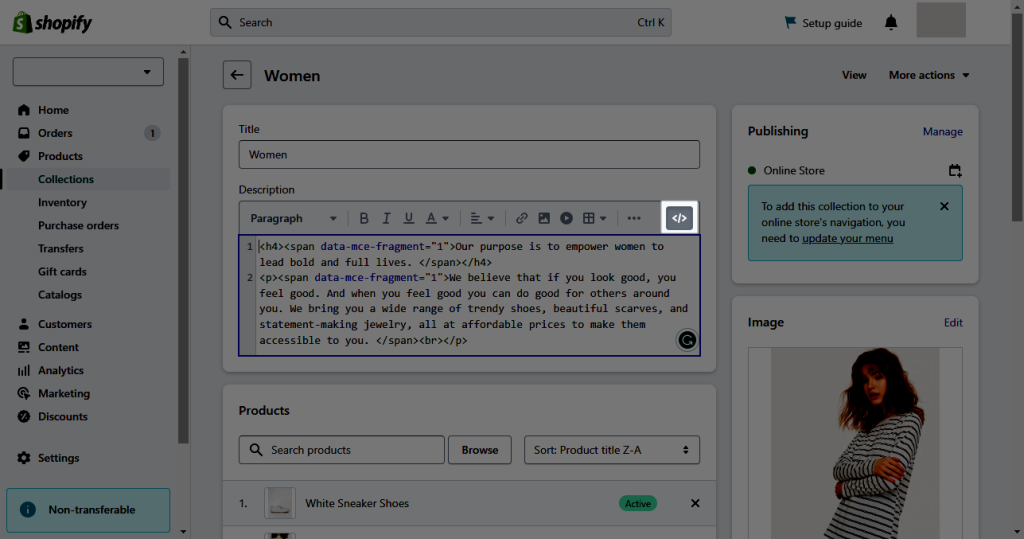This screenshot has height=539, width=1024.
Task: Open Discounts in sidebar
Action: [x=63, y=417]
